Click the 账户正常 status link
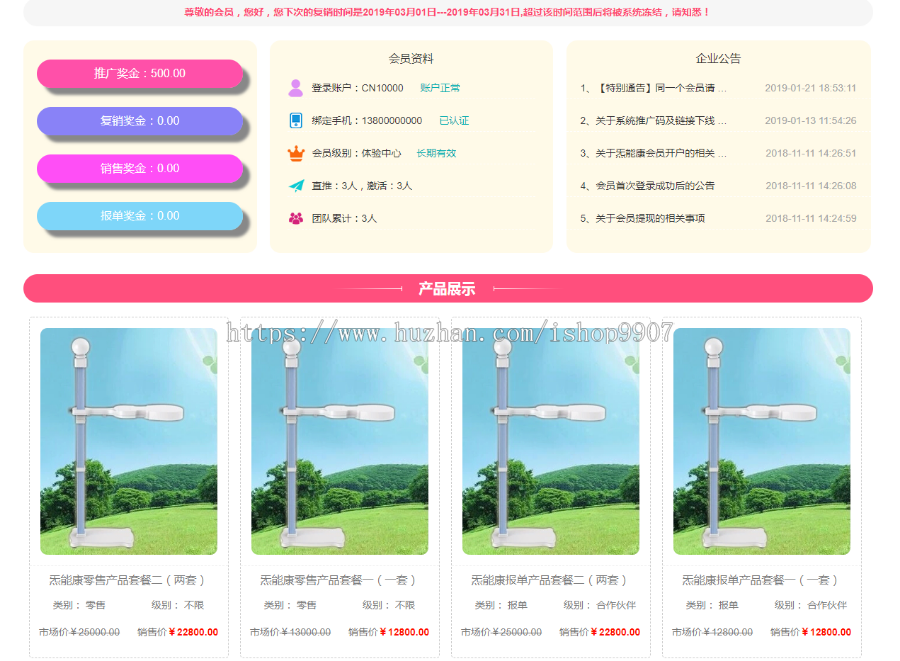 pyautogui.click(x=440, y=88)
